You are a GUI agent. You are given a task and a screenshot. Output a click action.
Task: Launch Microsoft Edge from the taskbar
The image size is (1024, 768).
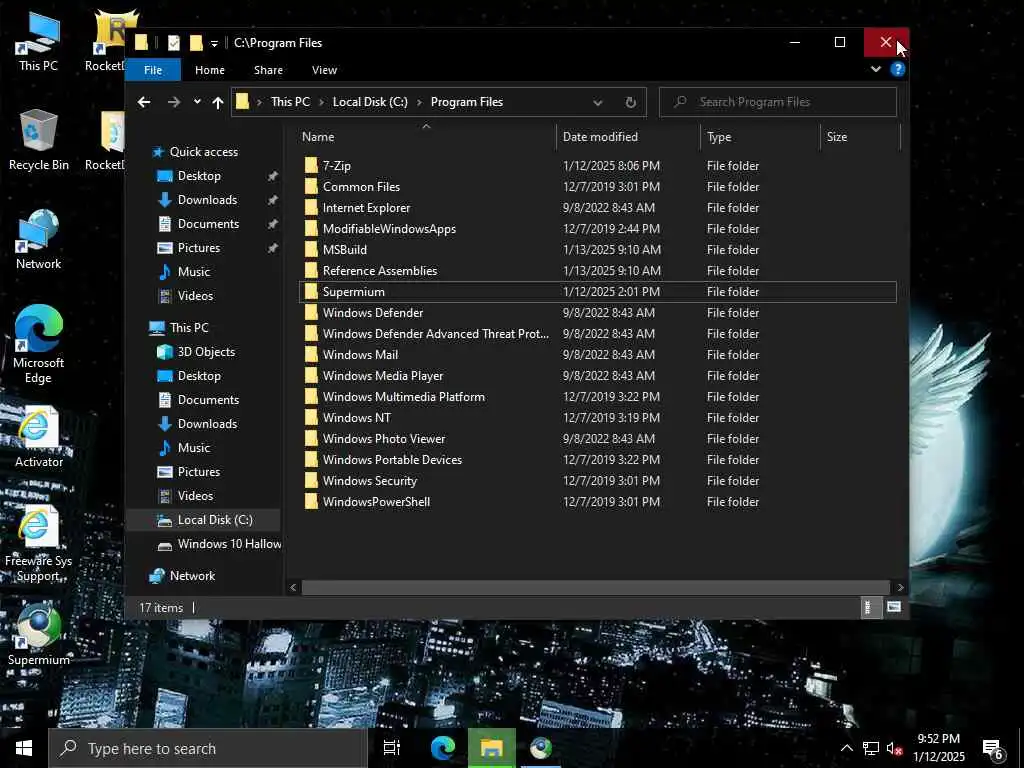(442, 748)
